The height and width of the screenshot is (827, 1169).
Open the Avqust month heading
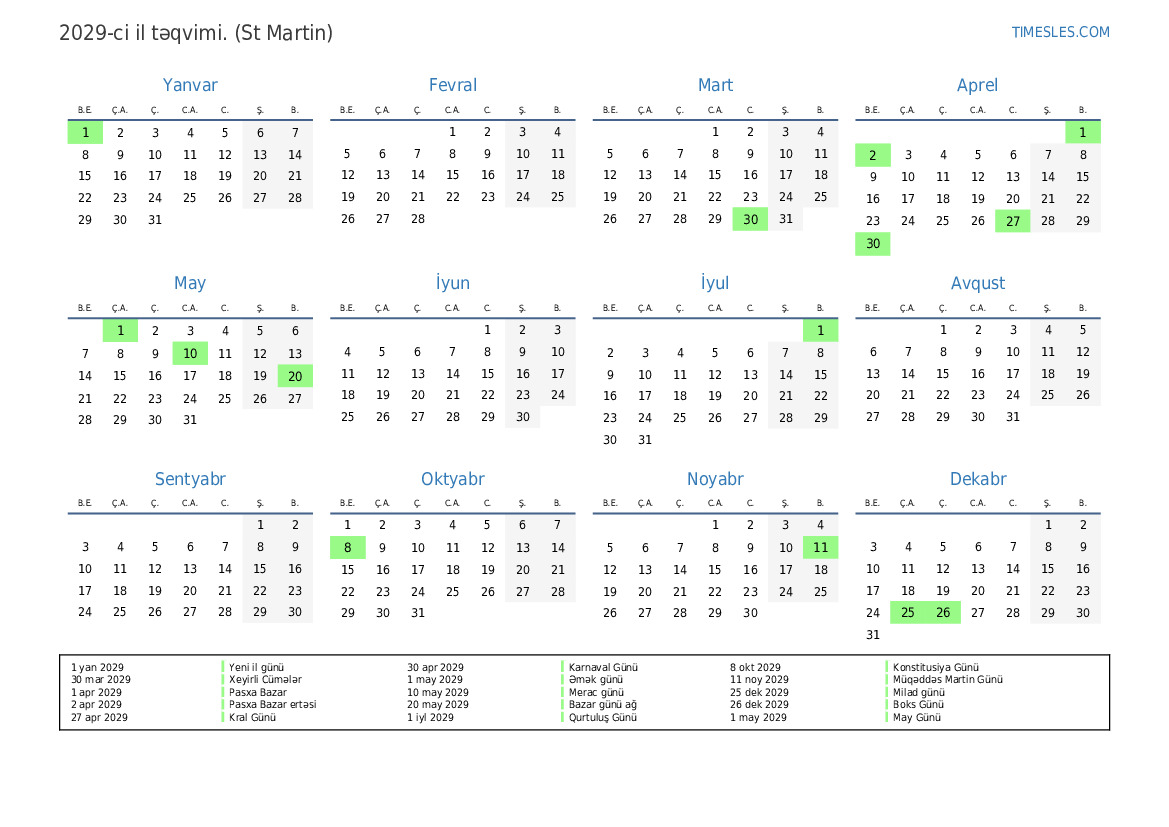(977, 283)
